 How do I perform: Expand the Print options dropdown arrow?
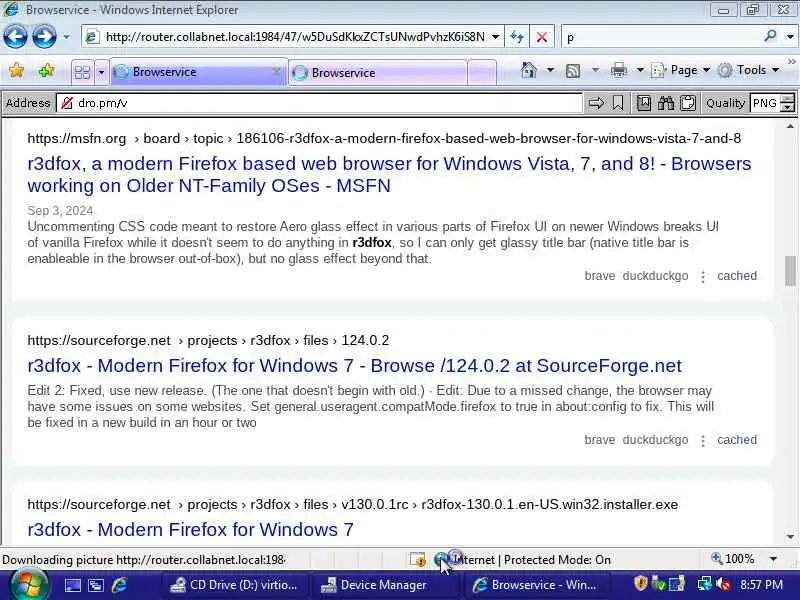point(640,70)
